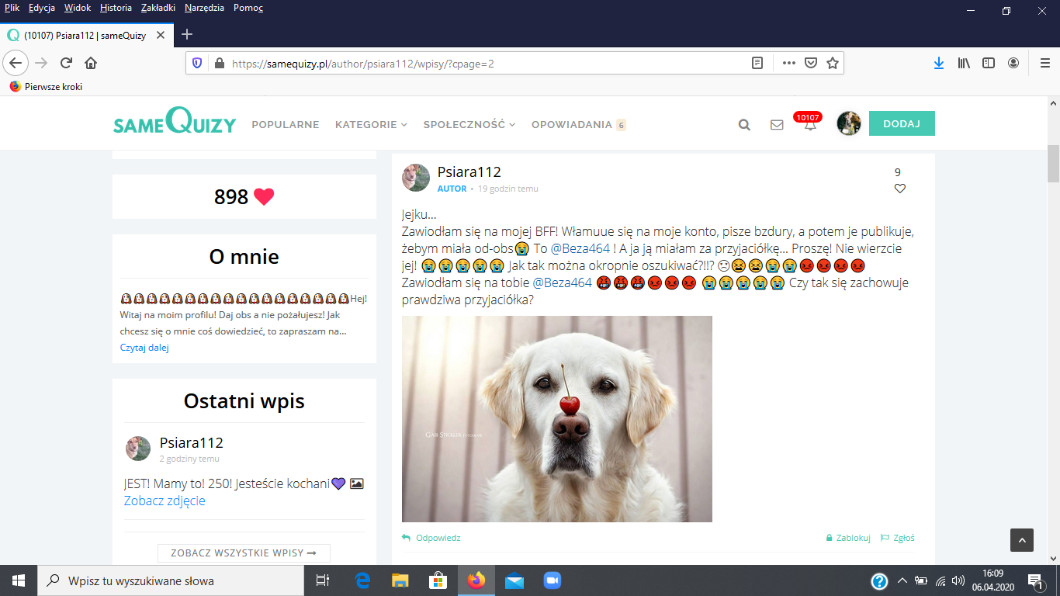Expand the Kategorie dropdown menu
This screenshot has height=596, width=1060.
(x=371, y=125)
